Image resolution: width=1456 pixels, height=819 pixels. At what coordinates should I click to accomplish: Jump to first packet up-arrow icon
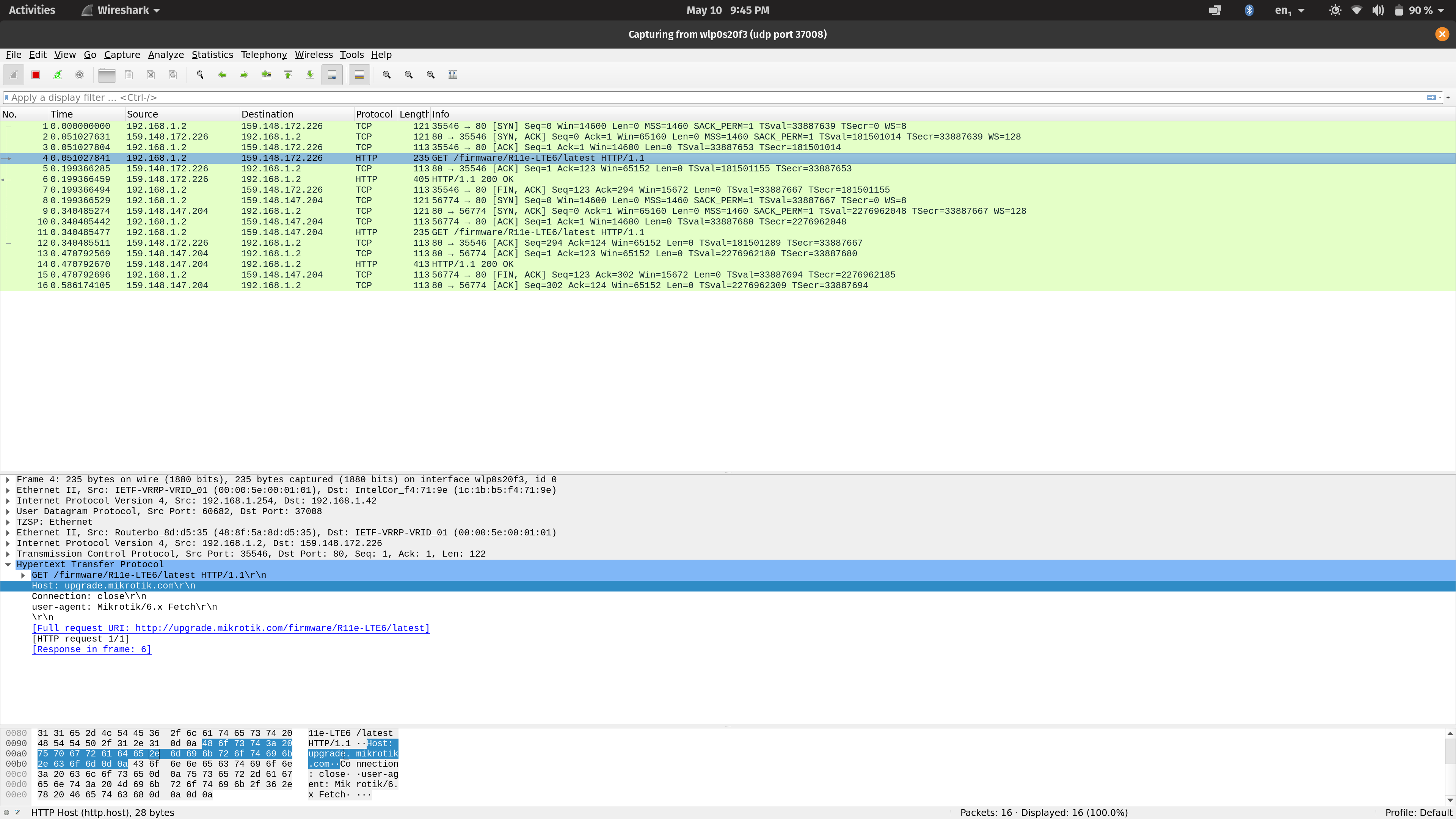[x=288, y=75]
